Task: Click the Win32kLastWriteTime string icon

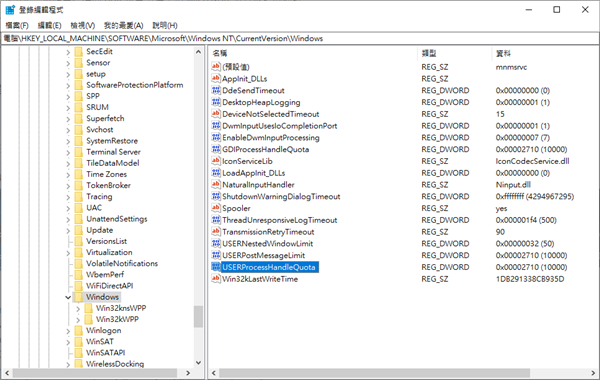Action: [216, 279]
